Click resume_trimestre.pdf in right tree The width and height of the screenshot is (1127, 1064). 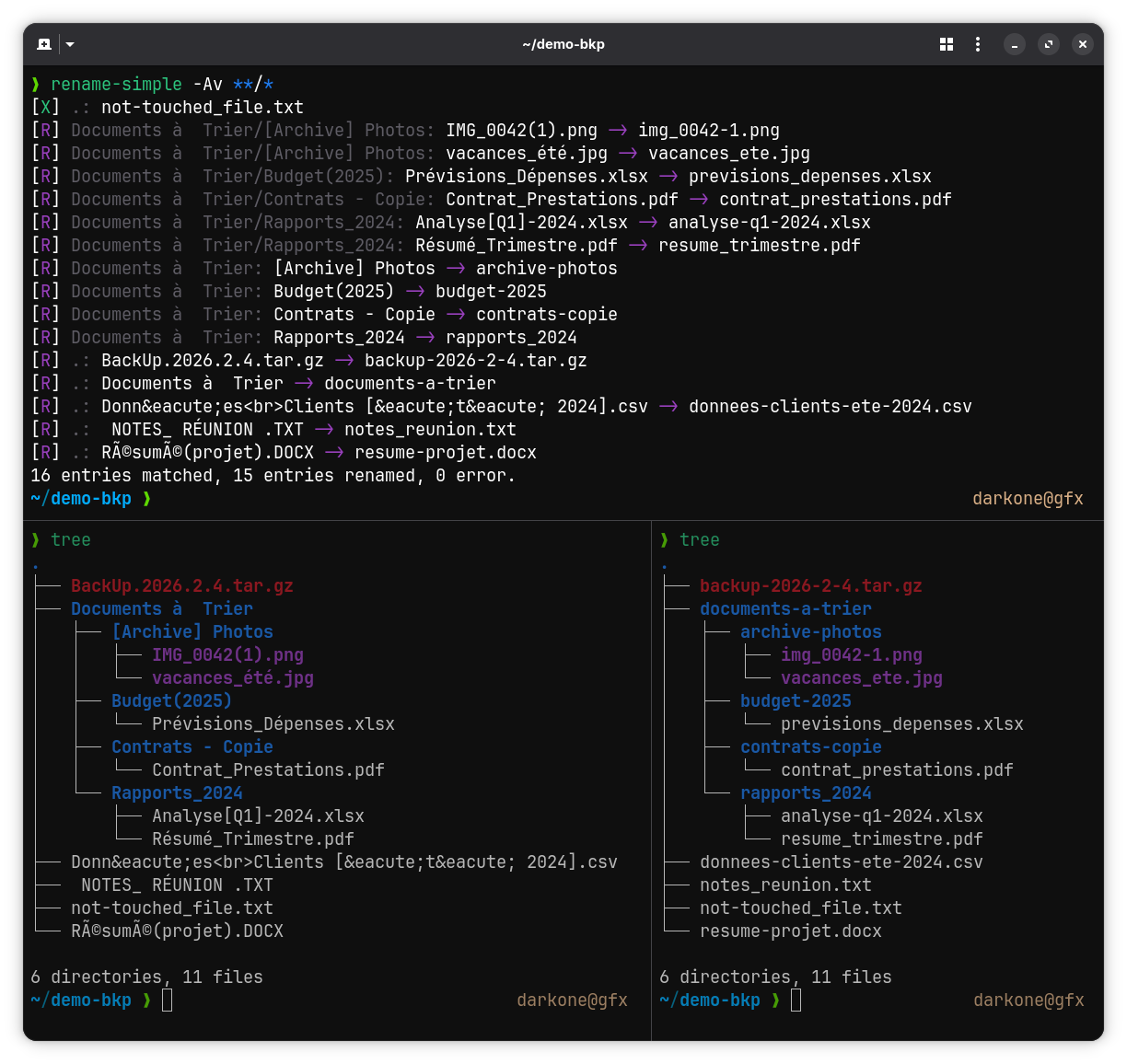pos(882,839)
